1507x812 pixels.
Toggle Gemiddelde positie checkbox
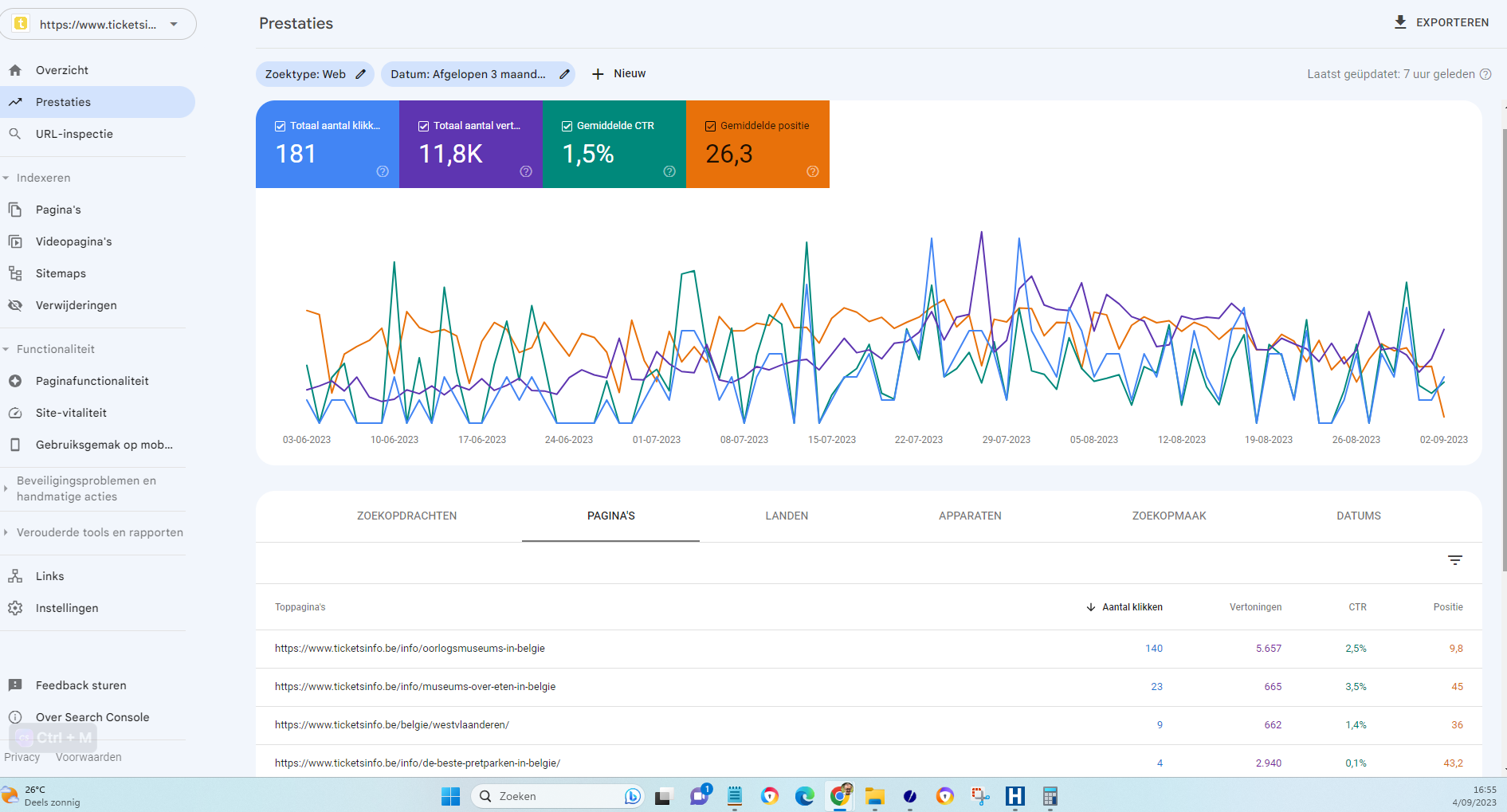[x=710, y=126]
